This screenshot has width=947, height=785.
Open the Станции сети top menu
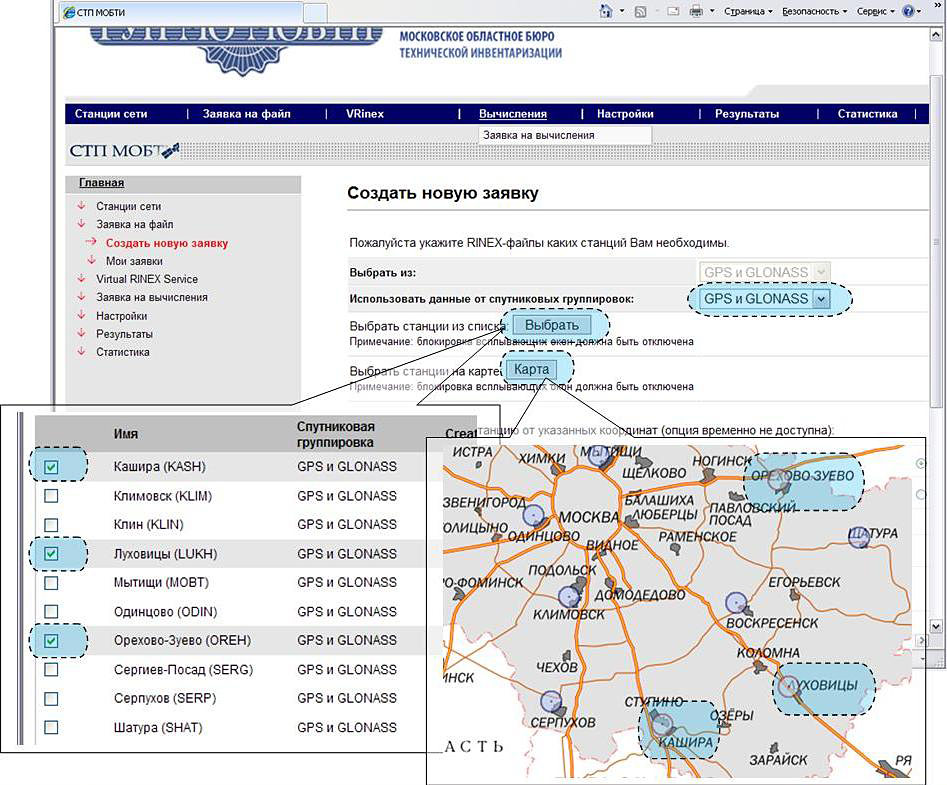111,114
